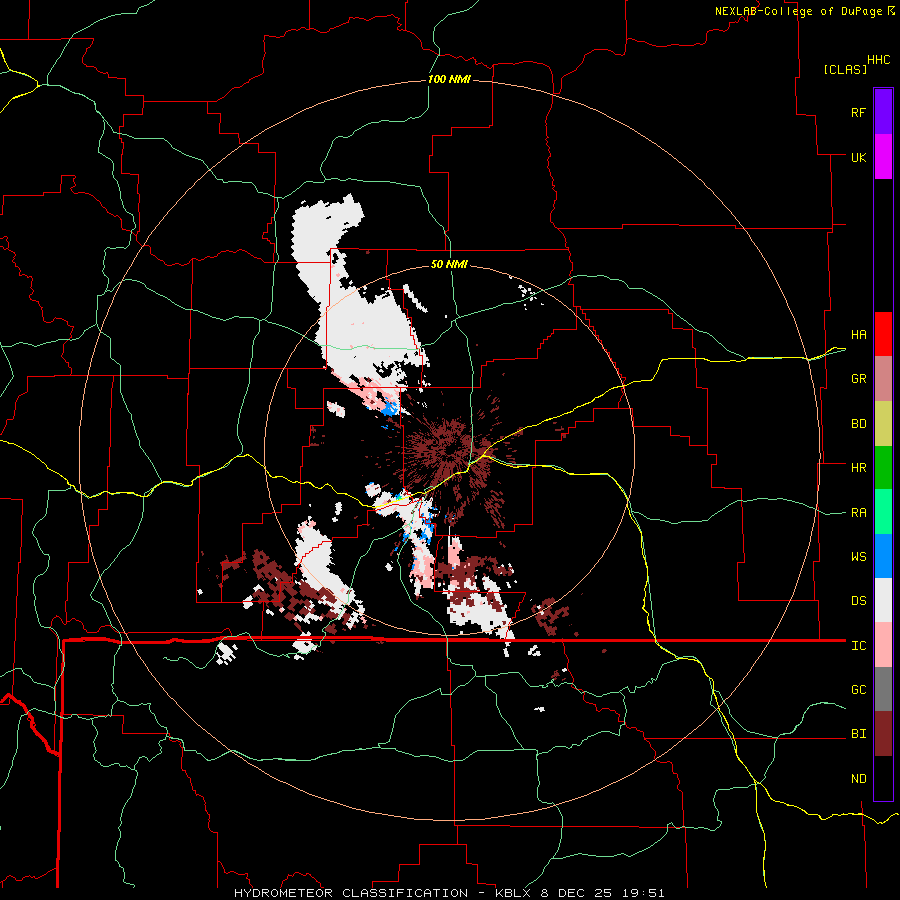Click the Hydrometeor Classification KBLX caption
The image size is (900, 900).
tap(449, 893)
